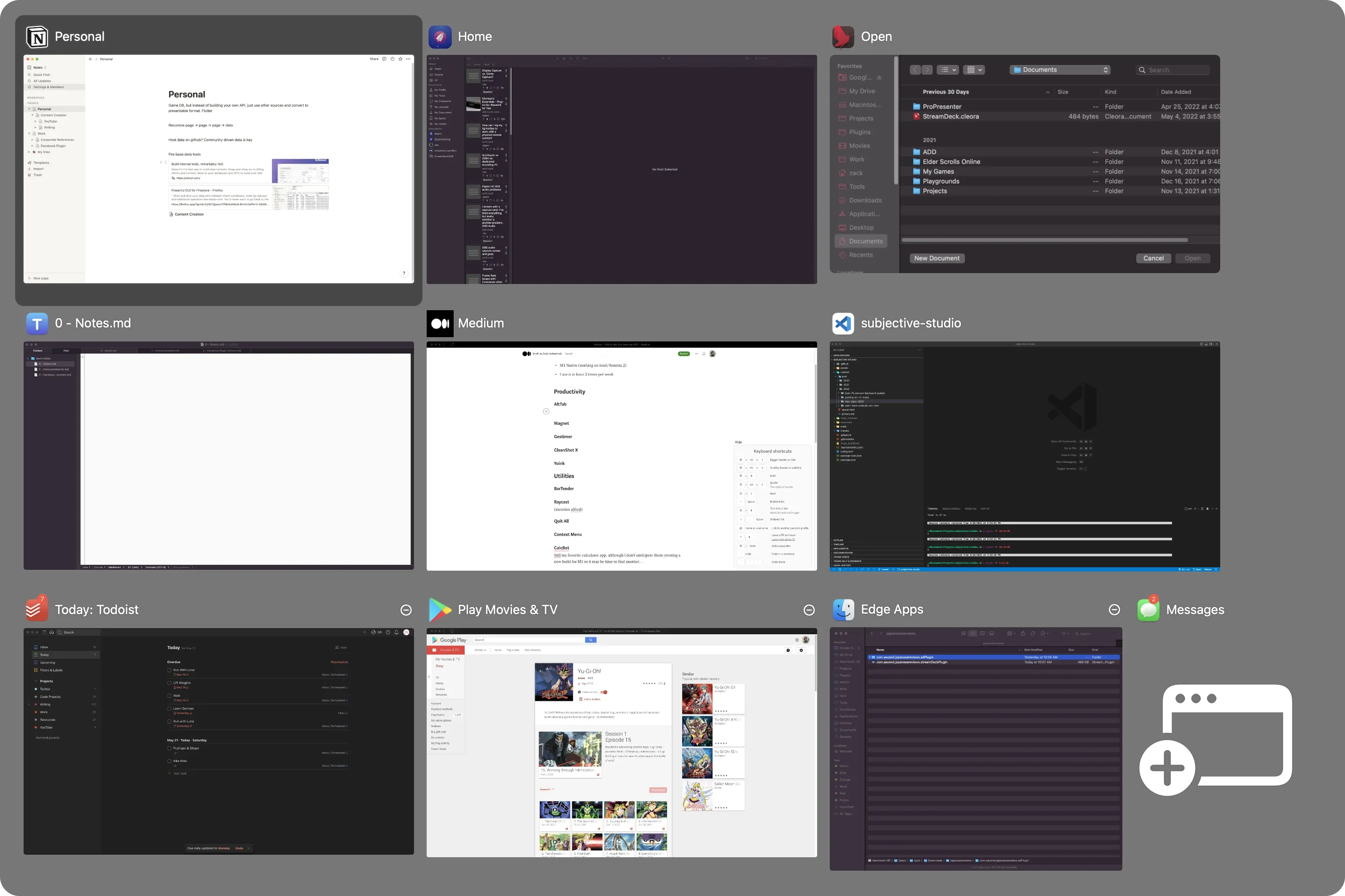Switch to the Notion Personal window icon

[37, 37]
